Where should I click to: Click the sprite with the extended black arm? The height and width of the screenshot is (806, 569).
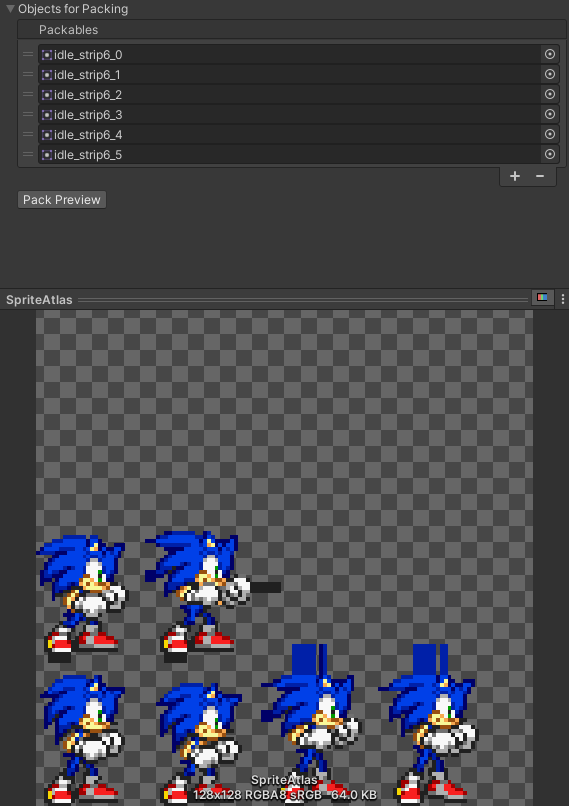click(x=212, y=596)
